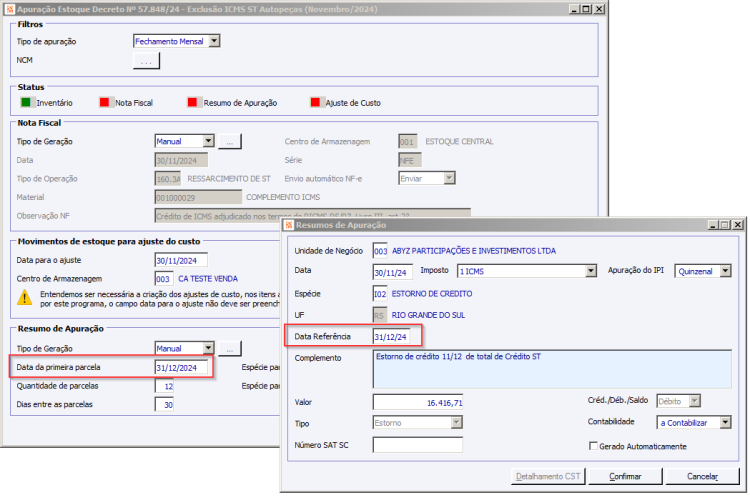
Task: Open Nota Fiscal Tipo de Geração dropdown
Action: click(209, 141)
